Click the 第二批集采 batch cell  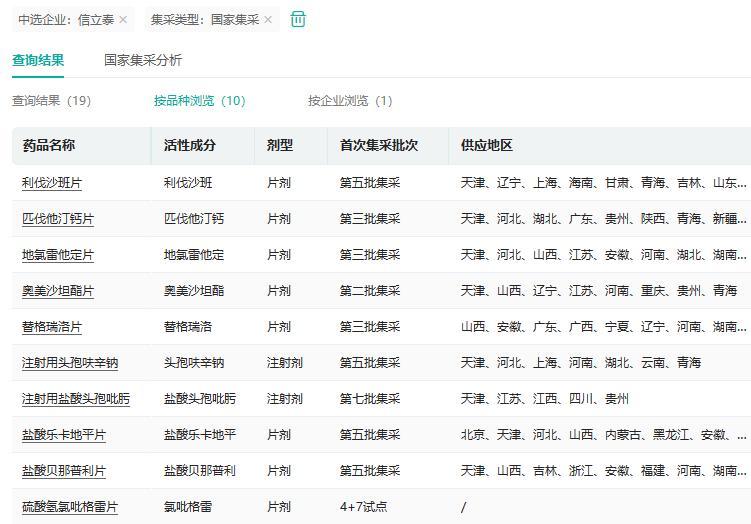click(370, 291)
